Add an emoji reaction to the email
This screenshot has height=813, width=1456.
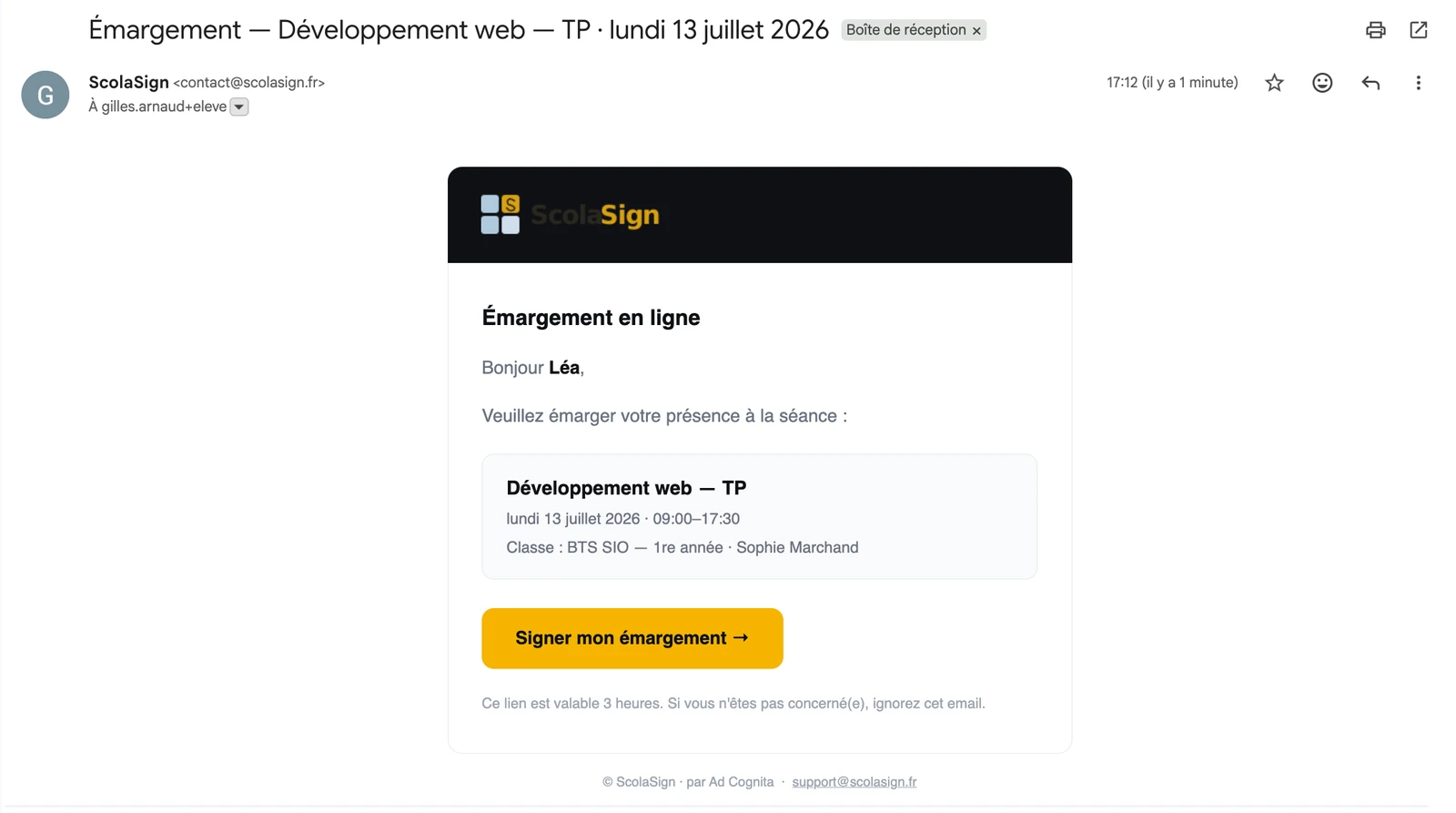1322,83
